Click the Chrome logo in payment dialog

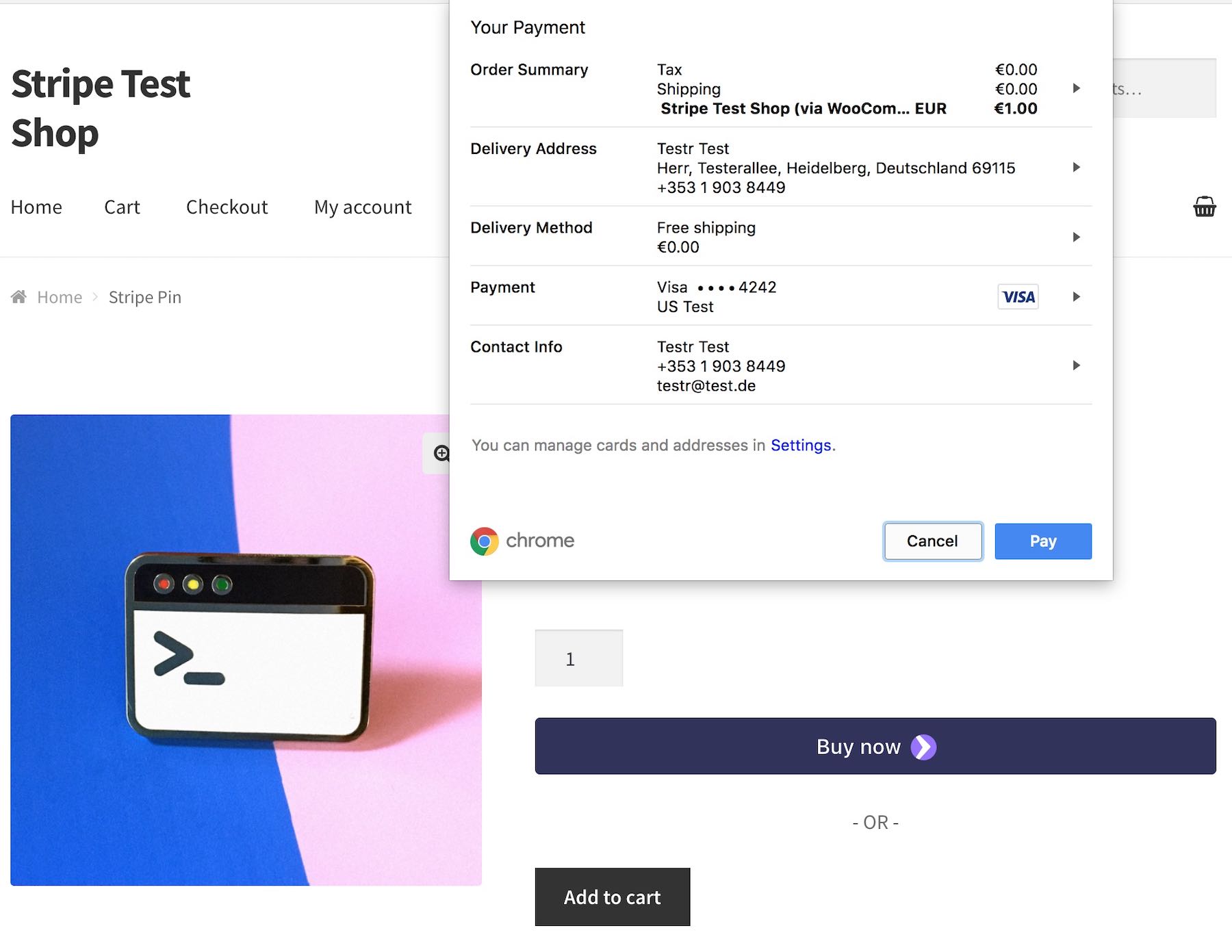[x=485, y=541]
